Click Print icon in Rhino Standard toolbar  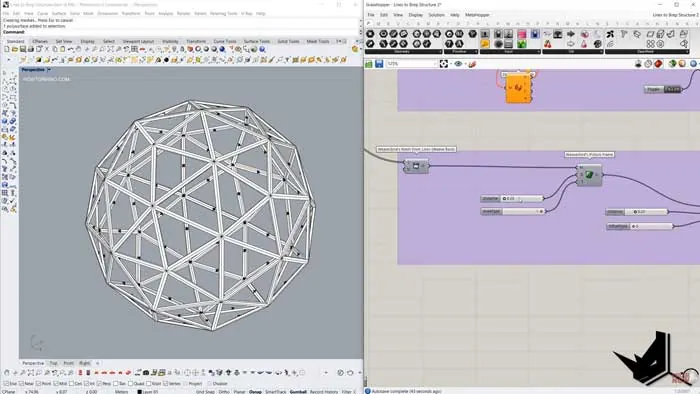click(31, 49)
